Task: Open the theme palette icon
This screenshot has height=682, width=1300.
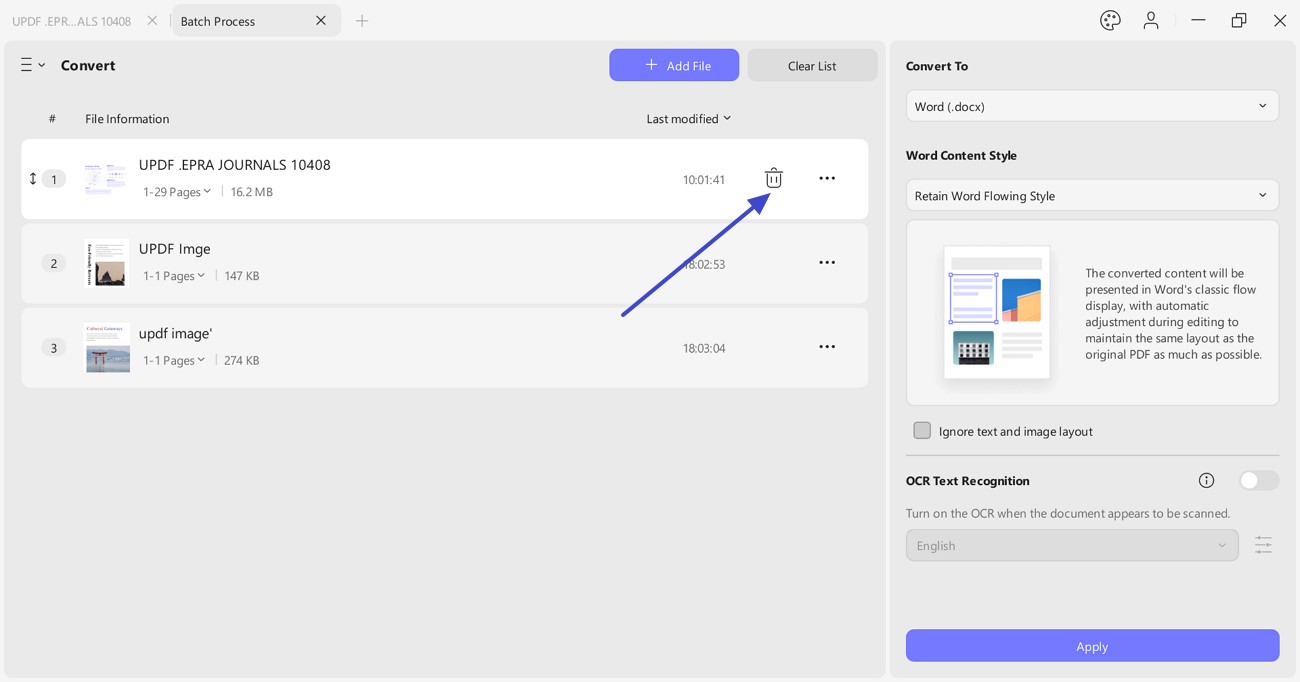Action: pyautogui.click(x=1110, y=20)
